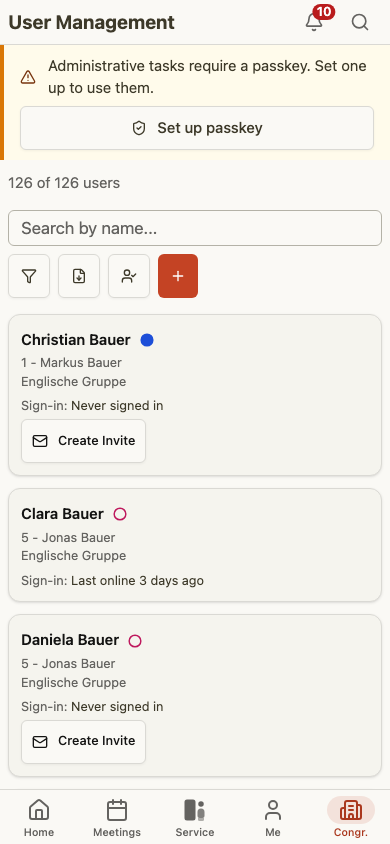This screenshot has width=390, height=844.
Task: Switch to the Meetings tab
Action: [x=117, y=818]
